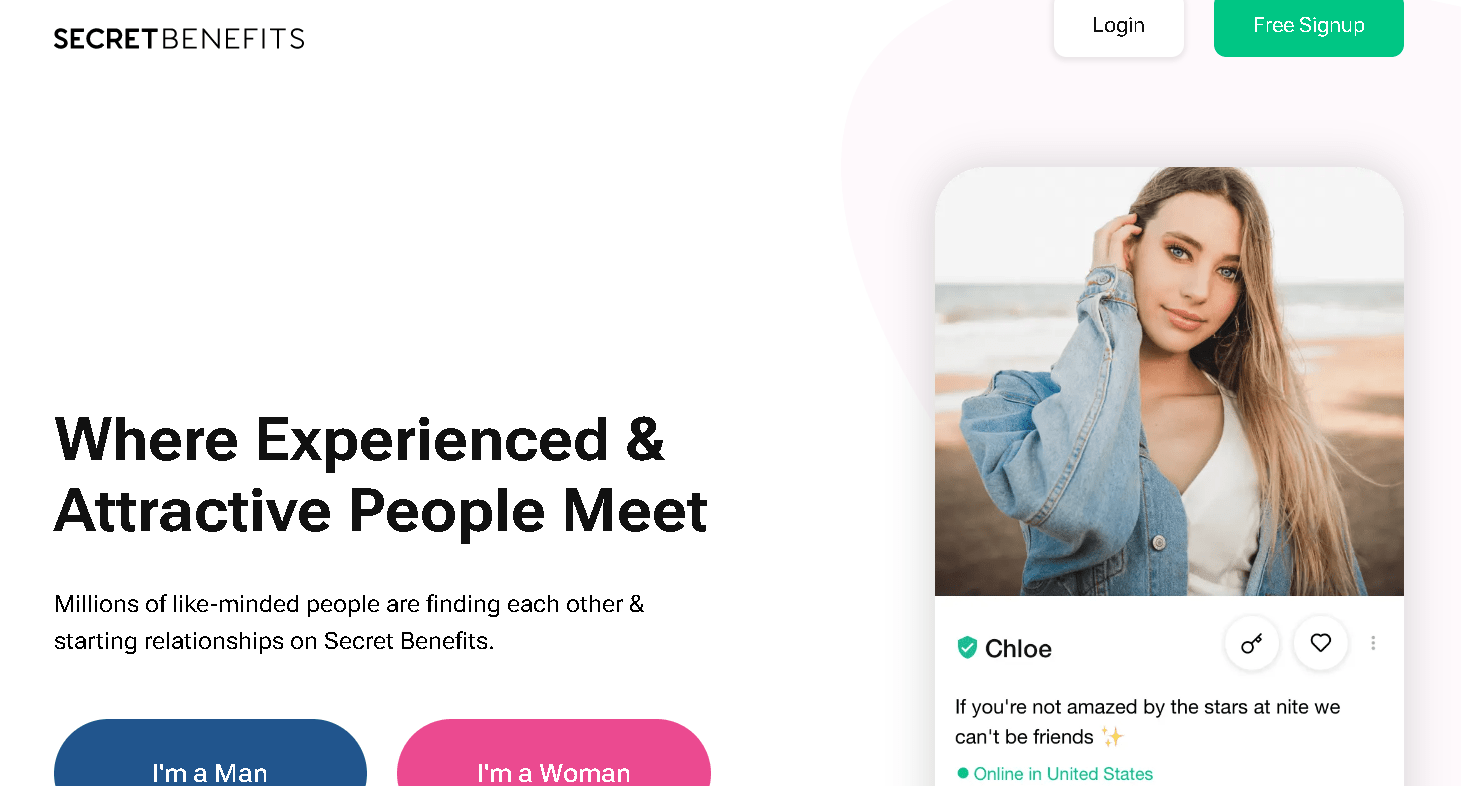The image size is (1461, 786).
Task: Open the Login page
Action: click(1118, 25)
